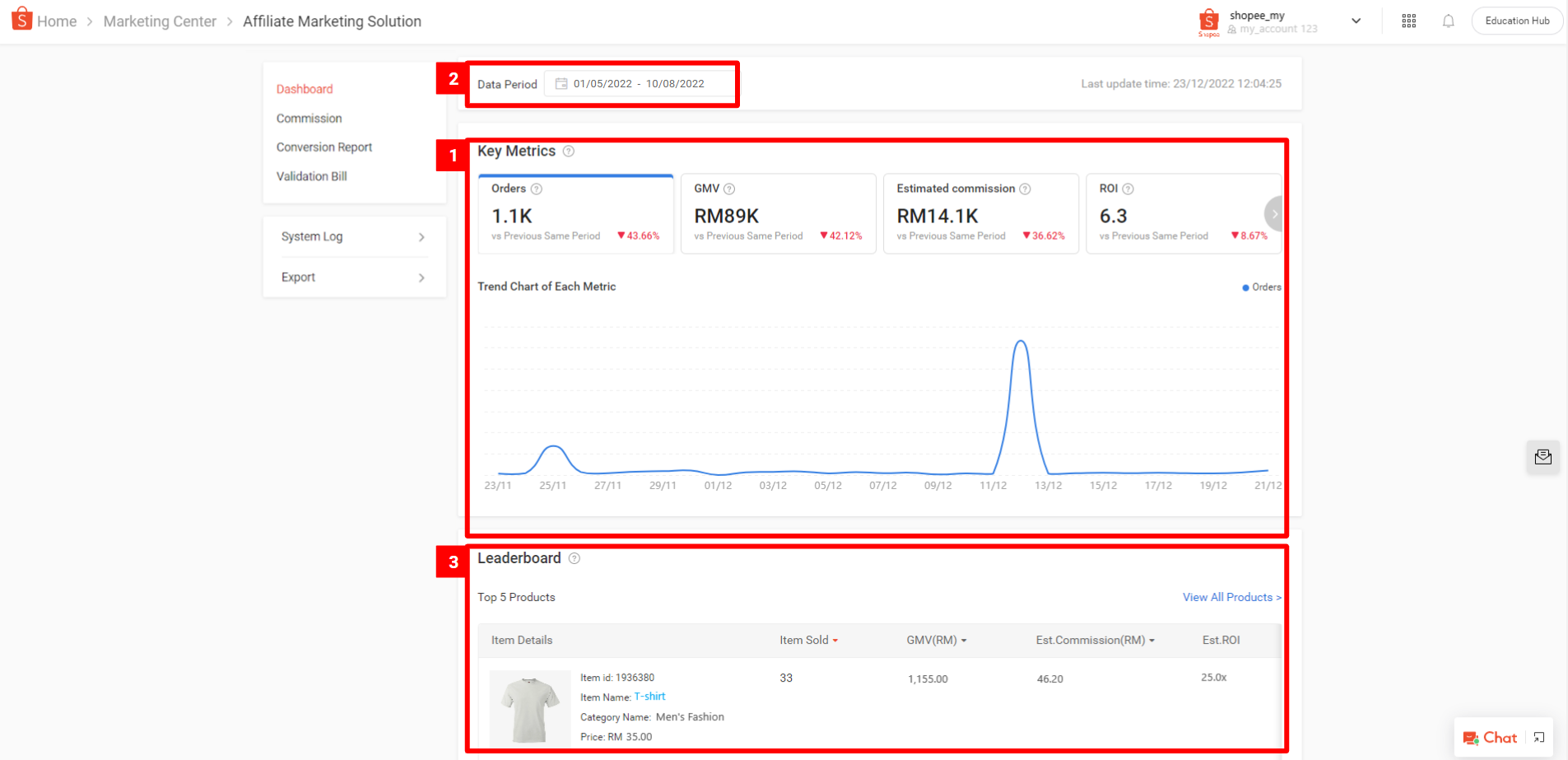Open the apps grid in the header
The image size is (1568, 760).
pyautogui.click(x=1408, y=21)
